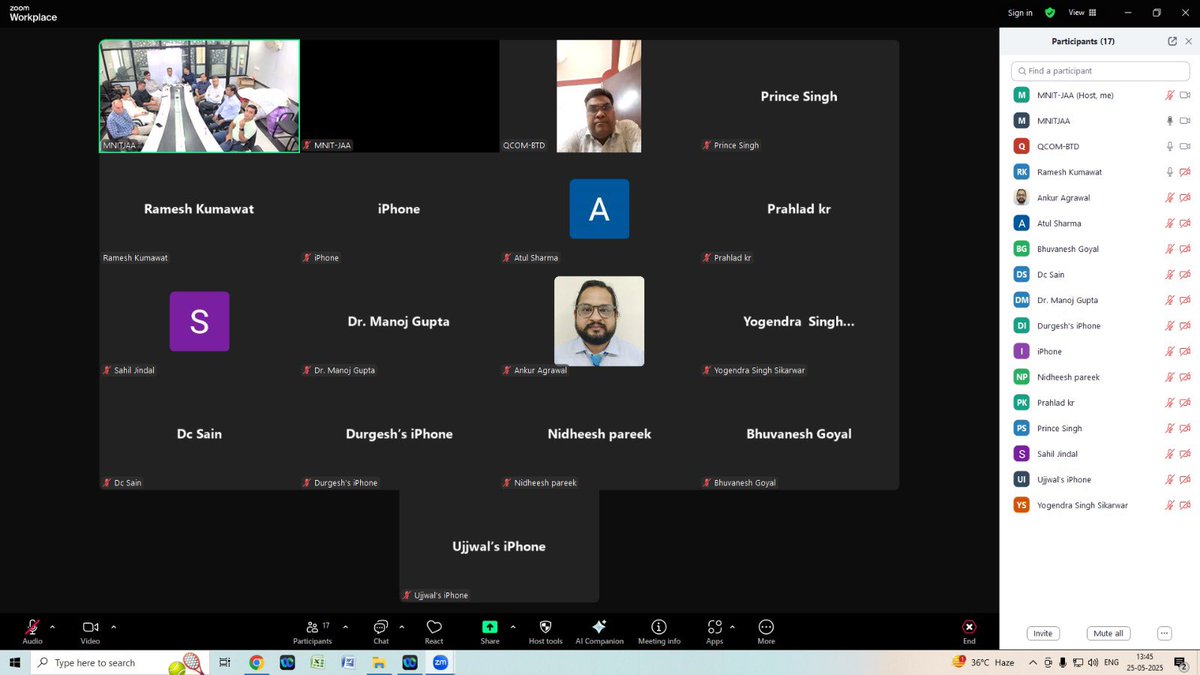Expand video options arrow beside Video
Screen dimensions: 1200x675
(113, 626)
